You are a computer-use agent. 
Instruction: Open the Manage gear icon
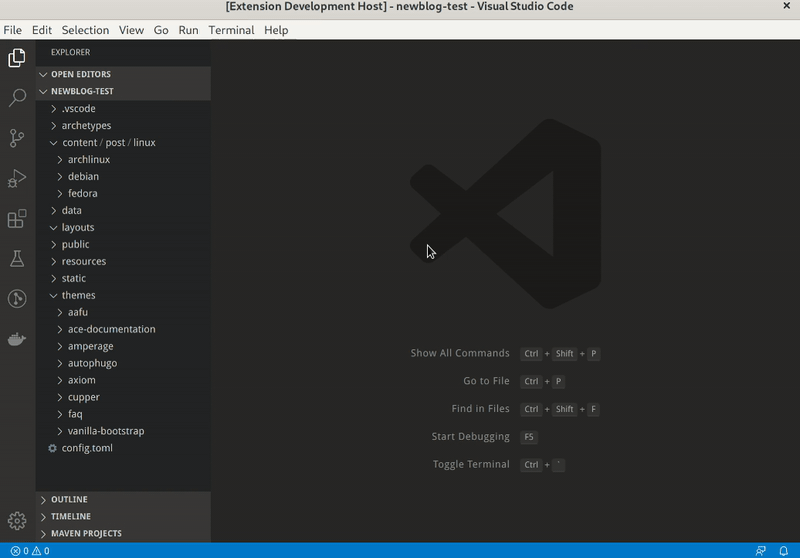17,521
